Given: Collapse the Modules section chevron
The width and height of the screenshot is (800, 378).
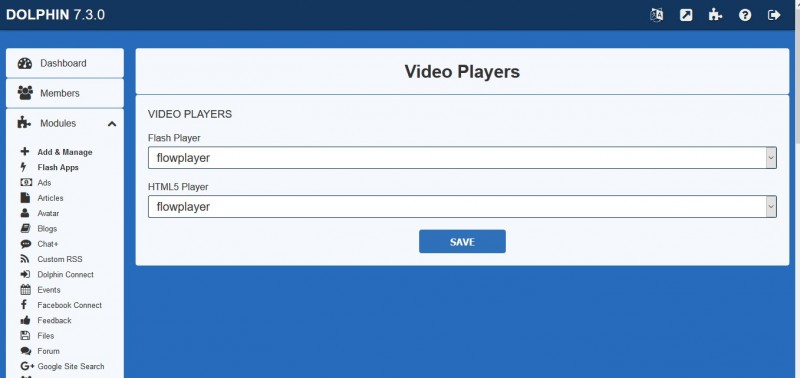Looking at the screenshot, I should coord(112,123).
